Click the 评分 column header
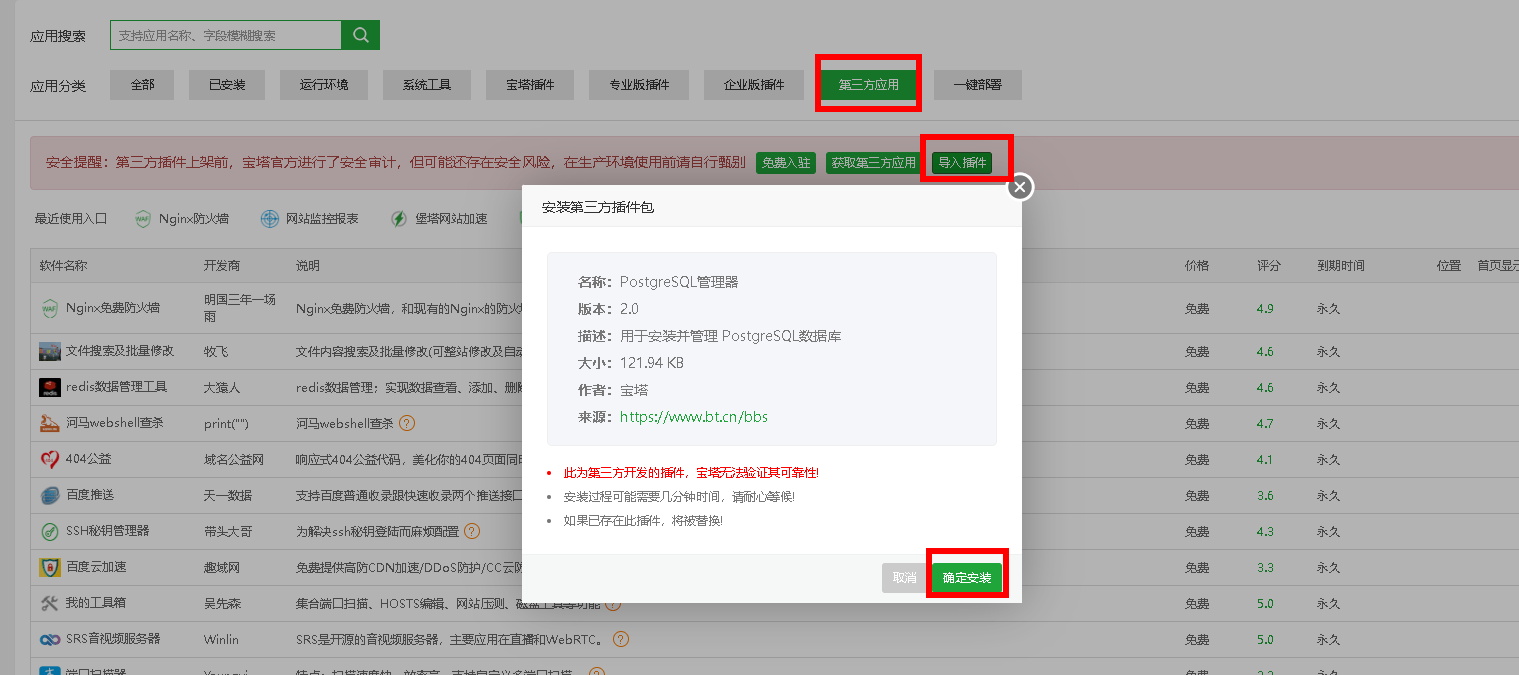Screen dimensions: 1519x675 (x=1269, y=266)
